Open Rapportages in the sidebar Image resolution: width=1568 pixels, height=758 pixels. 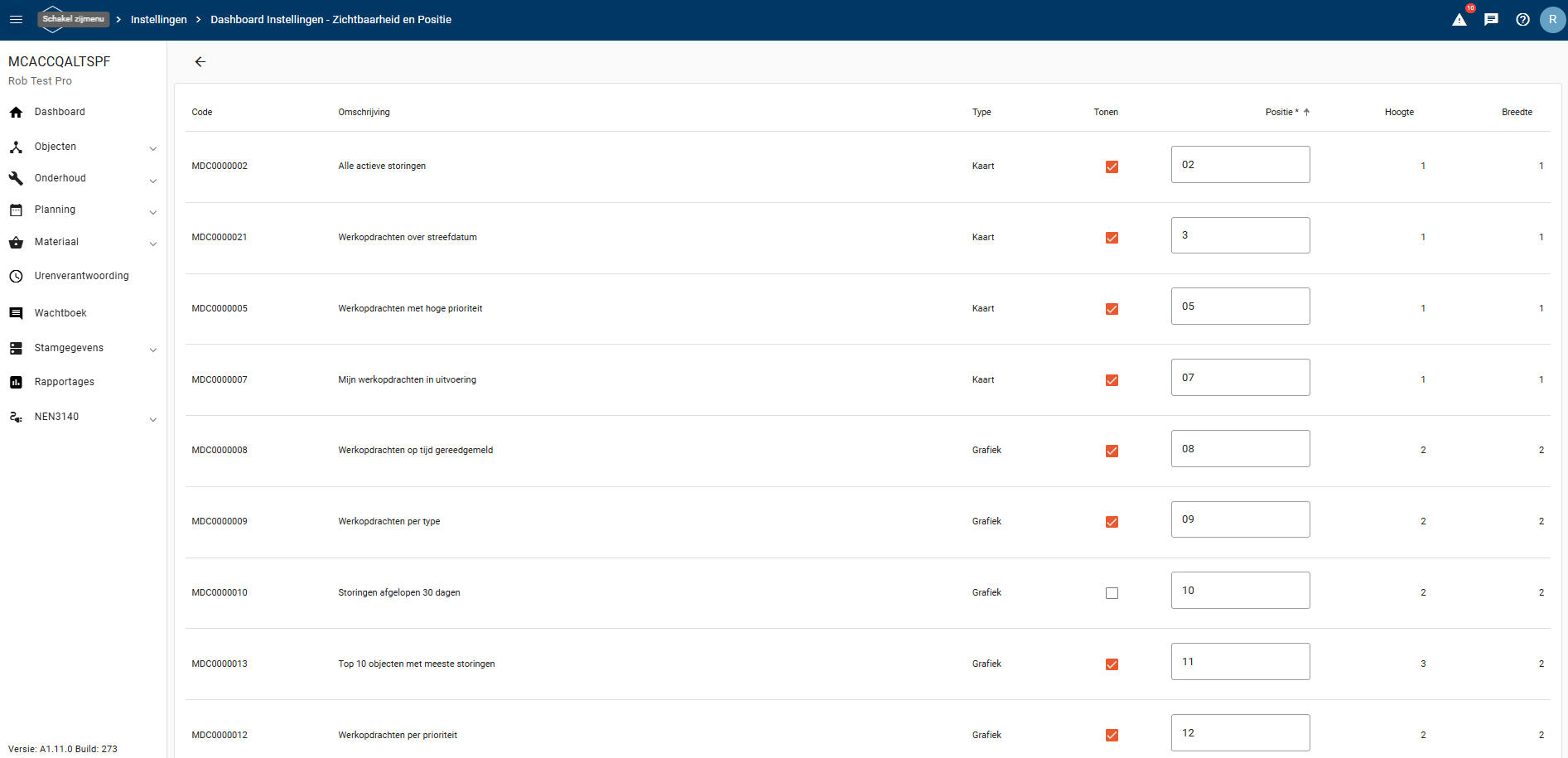tap(65, 382)
